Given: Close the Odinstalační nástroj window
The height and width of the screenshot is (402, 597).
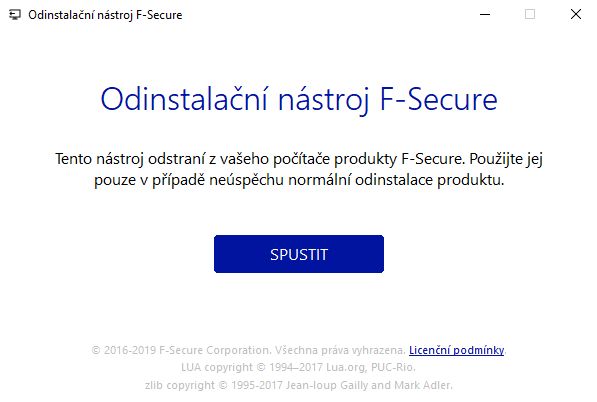Looking at the screenshot, I should point(575,14).
